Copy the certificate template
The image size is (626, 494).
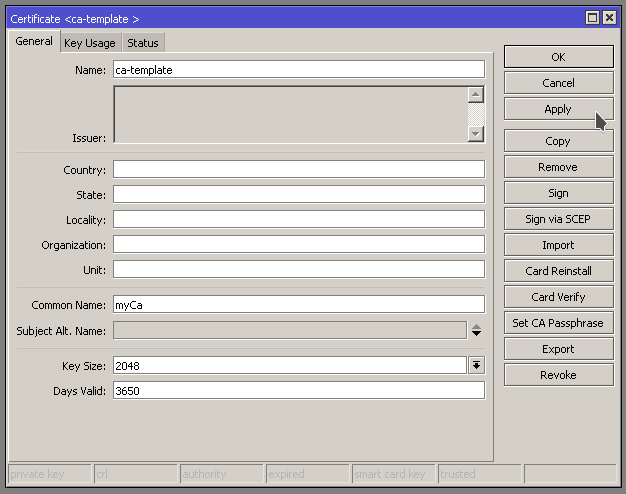tap(558, 141)
